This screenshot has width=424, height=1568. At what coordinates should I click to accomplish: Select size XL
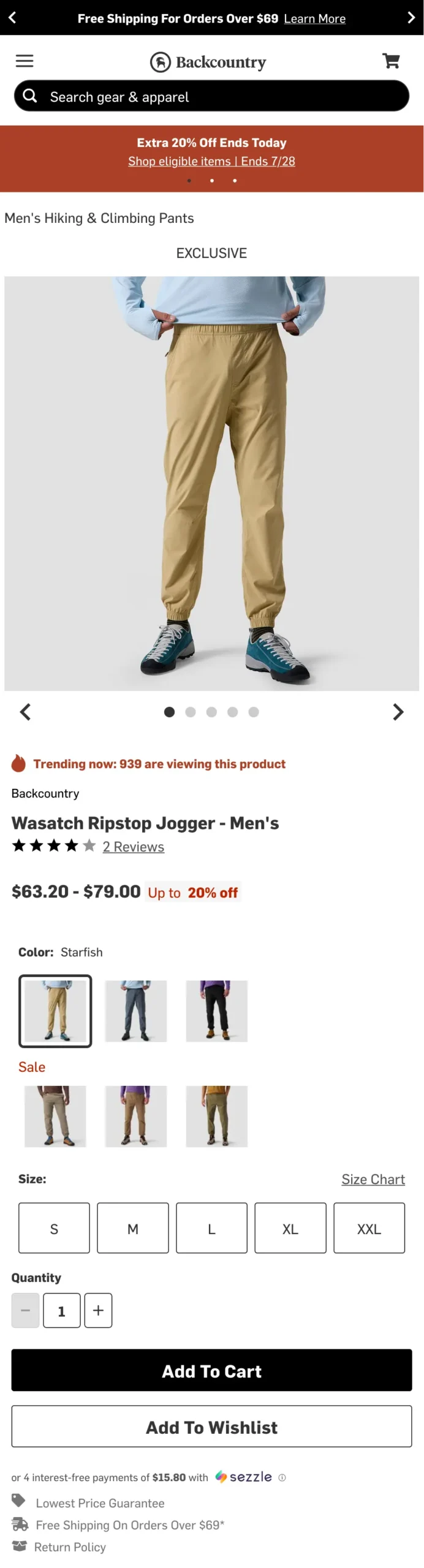290,1229
